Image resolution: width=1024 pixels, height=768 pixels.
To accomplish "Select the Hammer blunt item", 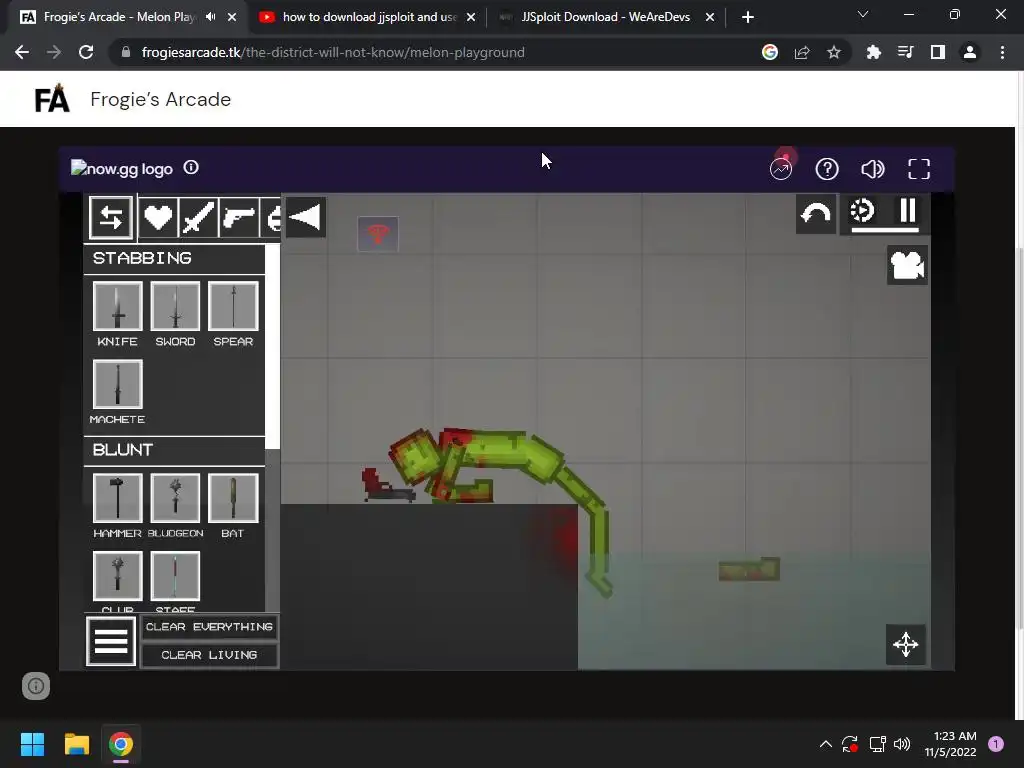I will [118, 498].
